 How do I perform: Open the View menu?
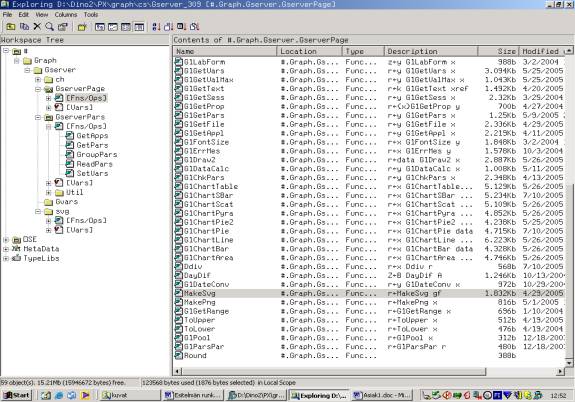(42, 15)
